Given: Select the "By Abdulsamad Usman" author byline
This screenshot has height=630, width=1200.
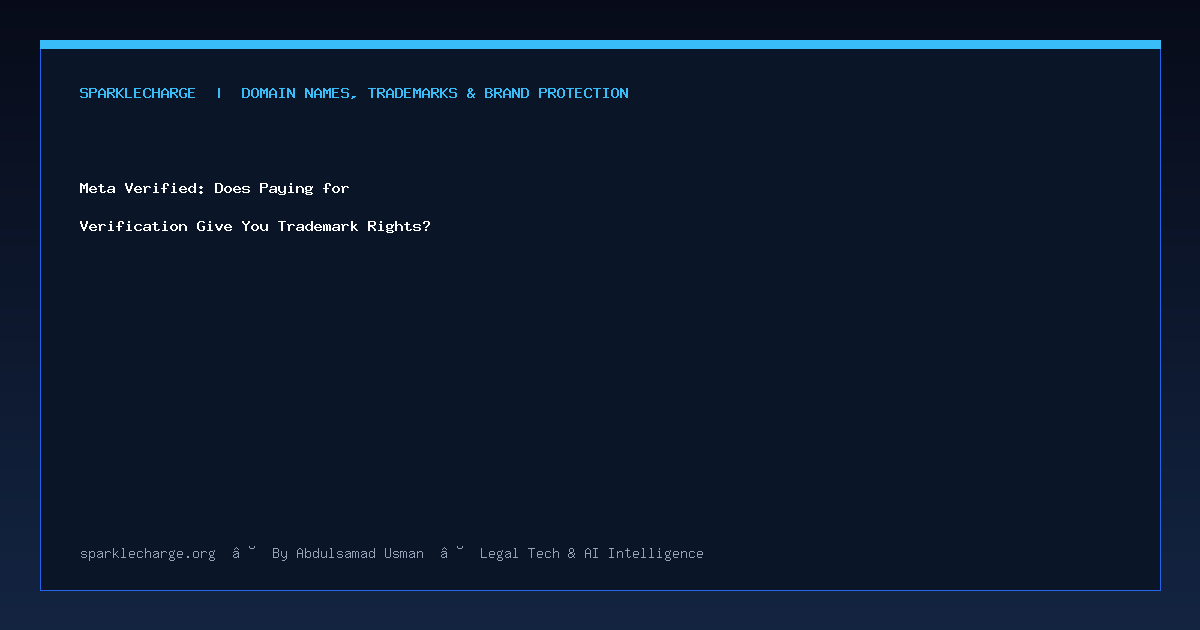Looking at the screenshot, I should [x=348, y=553].
